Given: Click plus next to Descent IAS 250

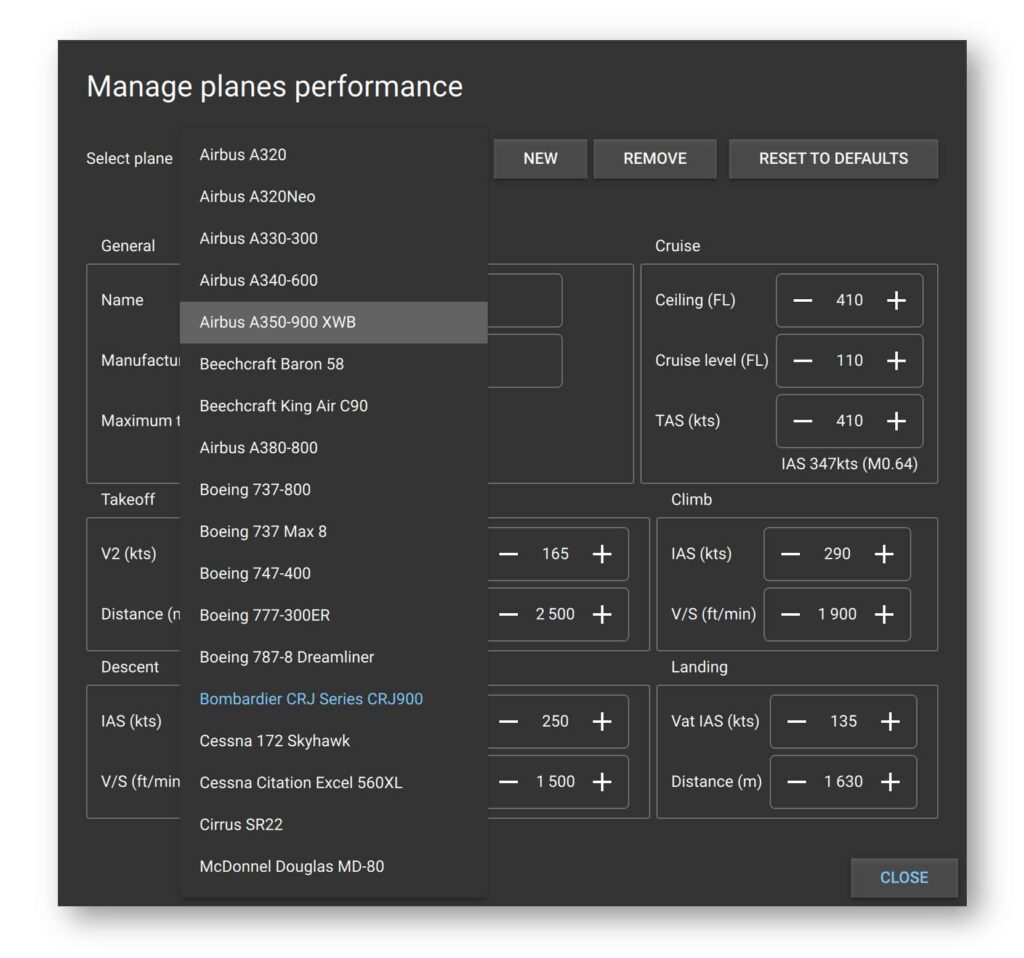Looking at the screenshot, I should pyautogui.click(x=601, y=721).
